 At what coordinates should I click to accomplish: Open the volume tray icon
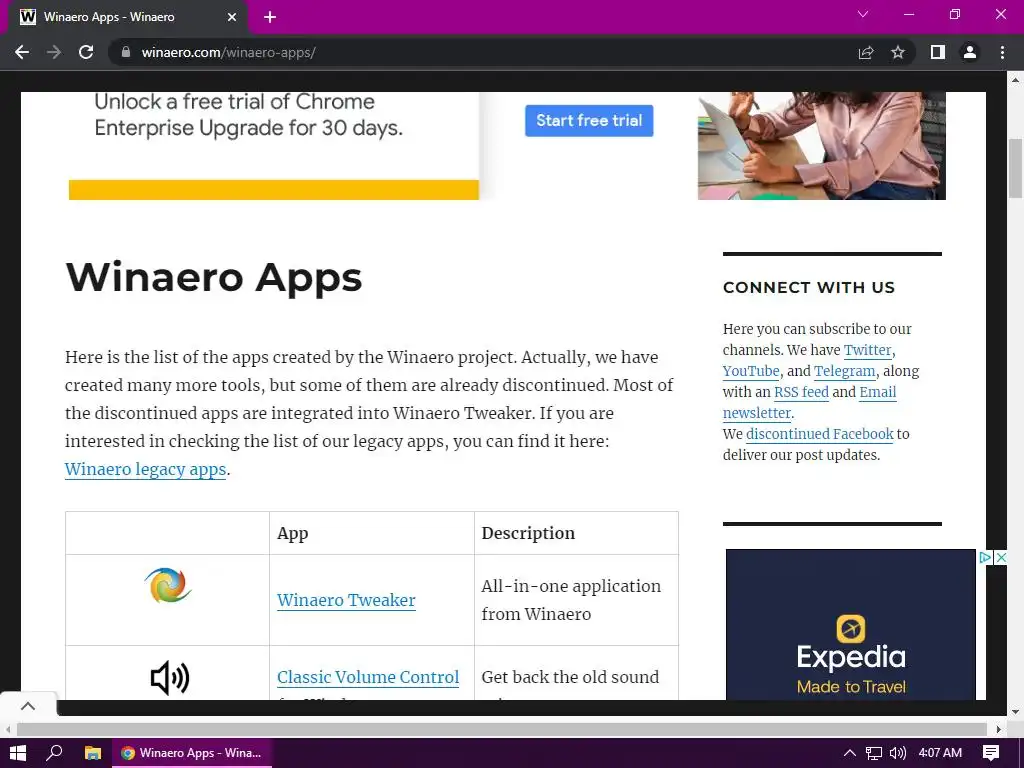coord(898,753)
